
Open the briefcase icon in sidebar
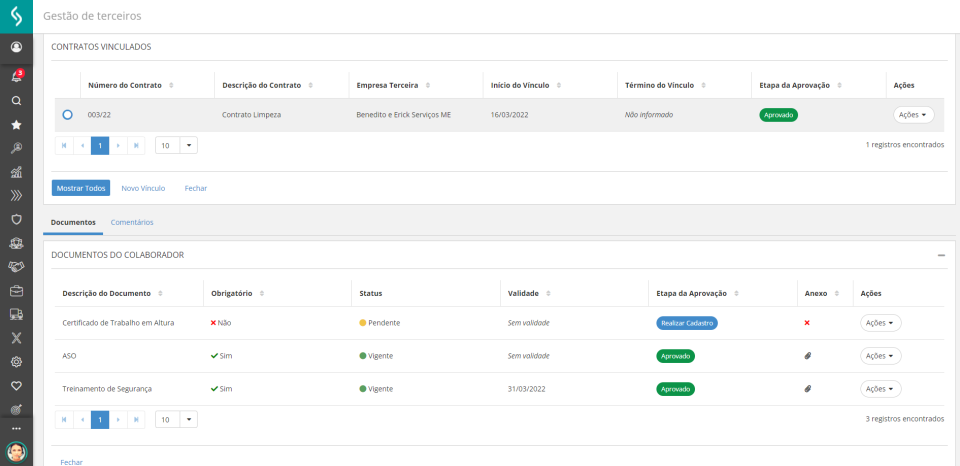pos(16,291)
